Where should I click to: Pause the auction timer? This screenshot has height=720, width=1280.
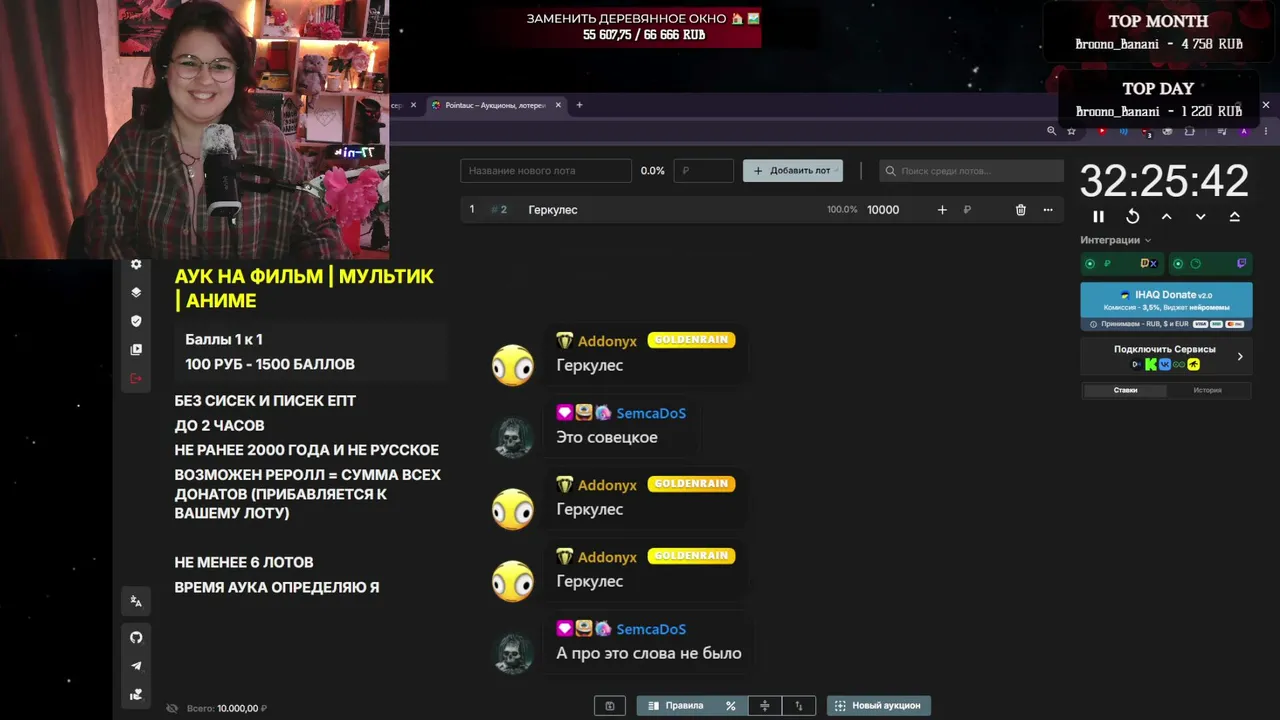1098,216
